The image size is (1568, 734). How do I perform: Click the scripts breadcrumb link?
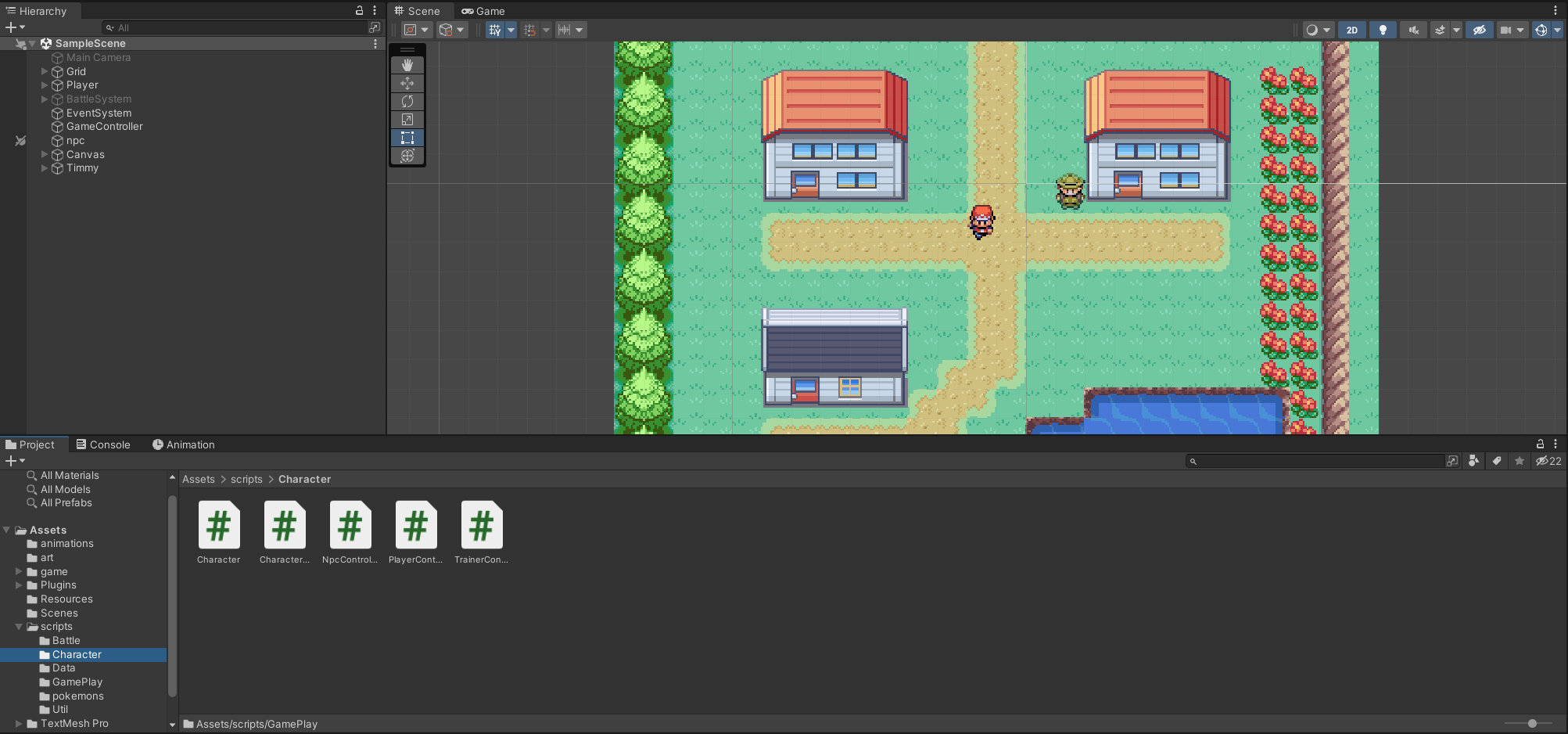coord(246,480)
